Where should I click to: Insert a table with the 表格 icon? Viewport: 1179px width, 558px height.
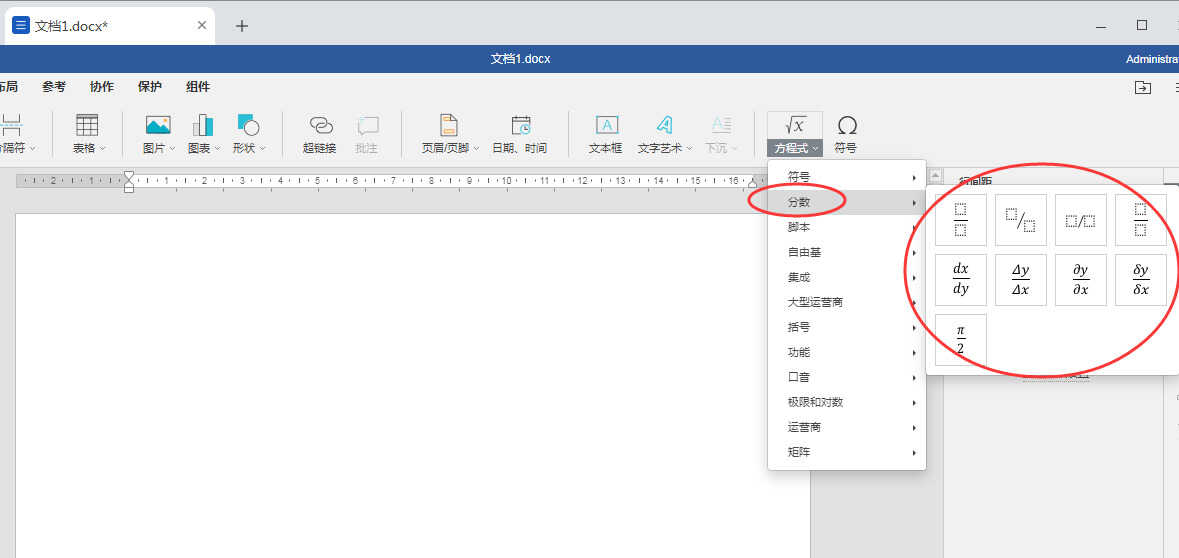point(87,125)
